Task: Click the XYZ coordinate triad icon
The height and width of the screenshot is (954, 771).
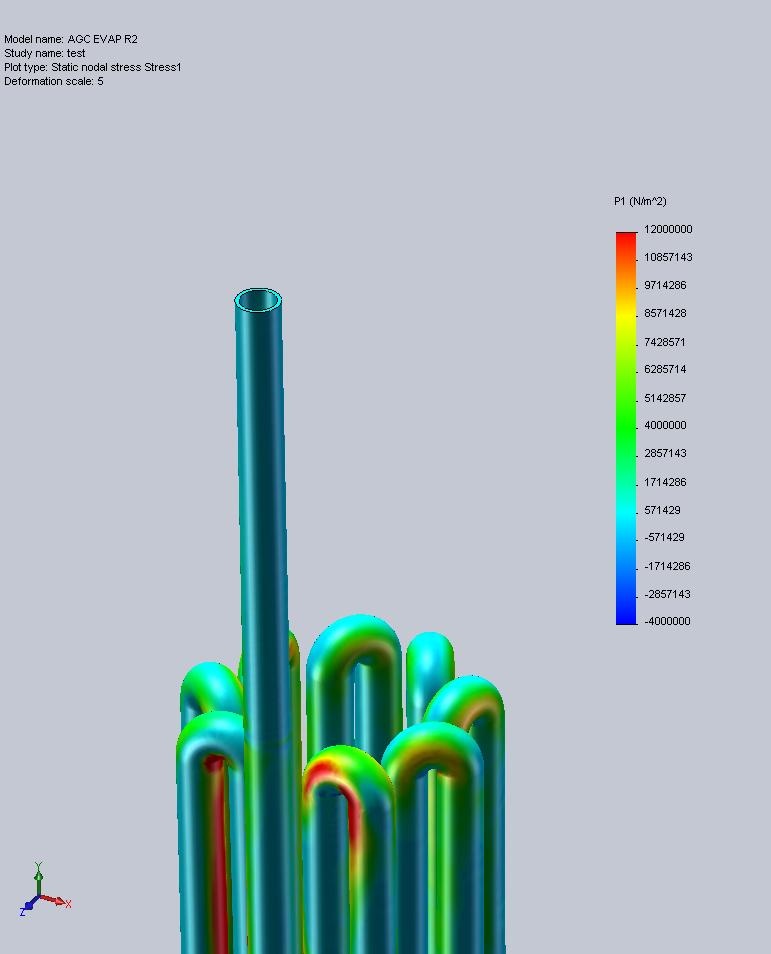Action: (x=45, y=889)
